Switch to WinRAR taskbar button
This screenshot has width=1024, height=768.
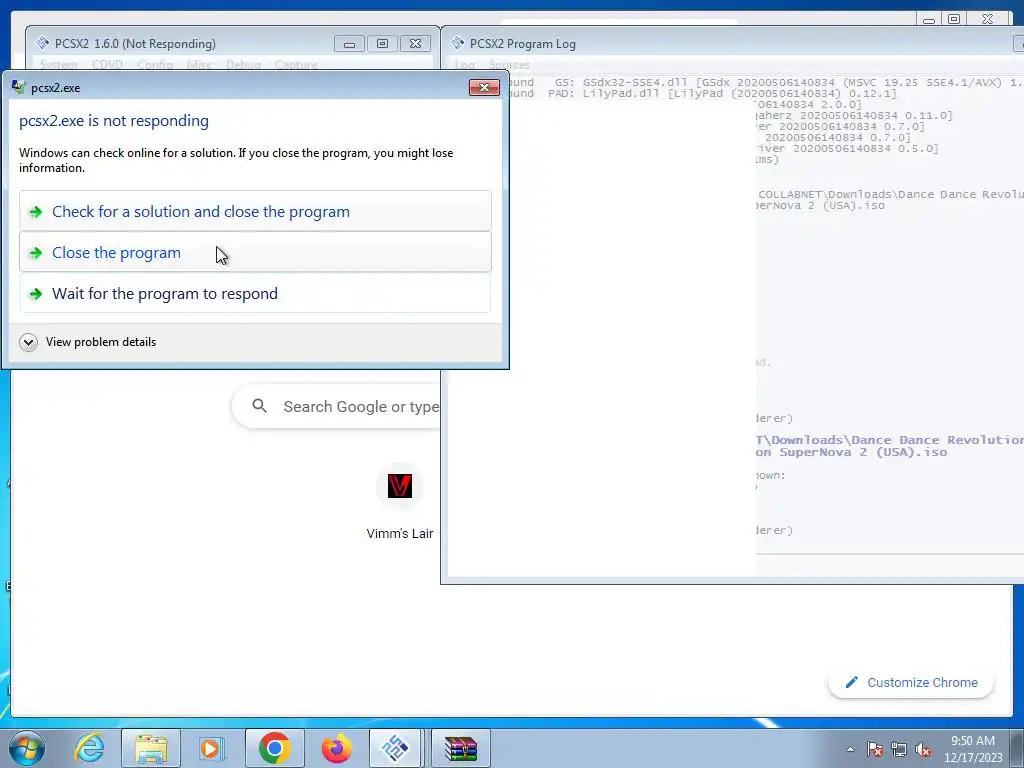point(461,748)
